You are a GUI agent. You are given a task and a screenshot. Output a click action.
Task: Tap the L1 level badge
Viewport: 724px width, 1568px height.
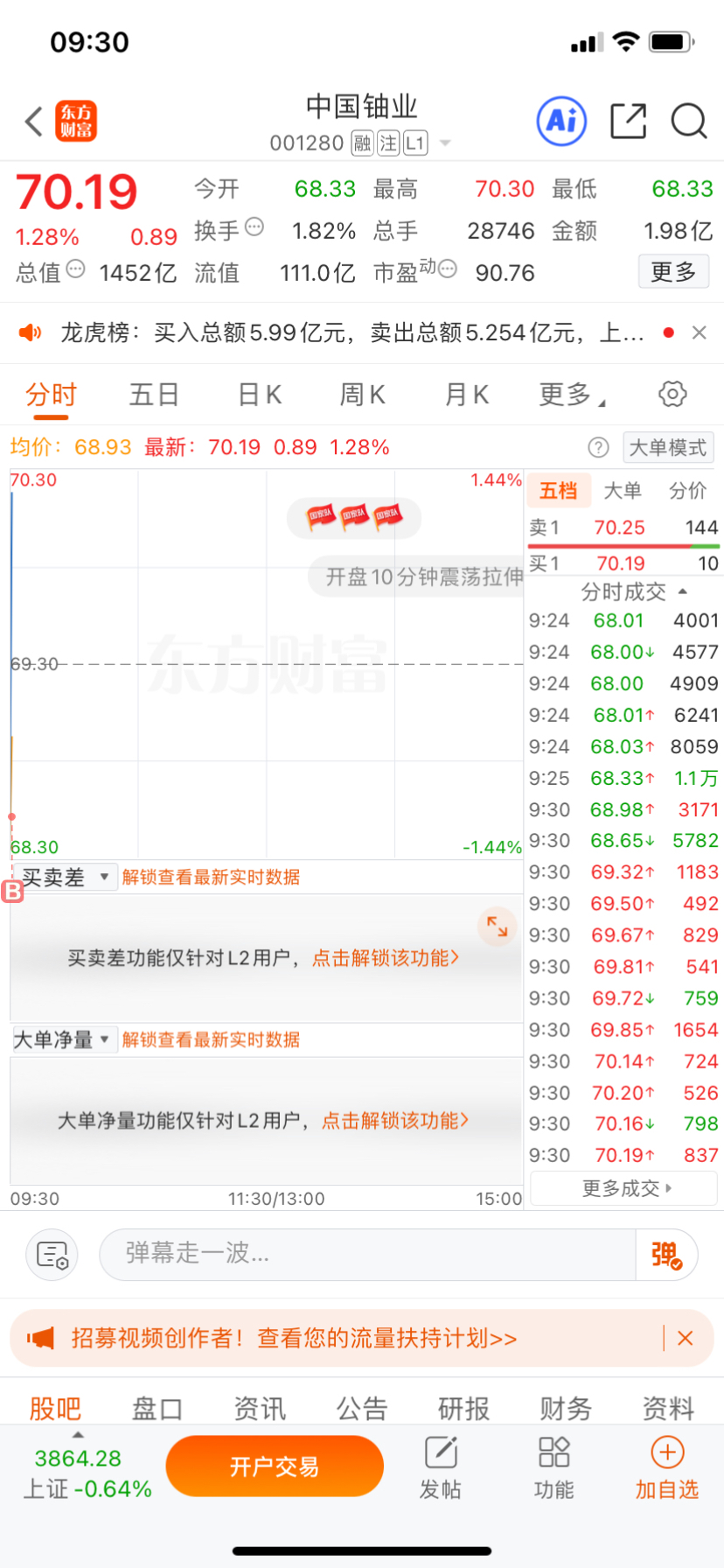point(415,143)
